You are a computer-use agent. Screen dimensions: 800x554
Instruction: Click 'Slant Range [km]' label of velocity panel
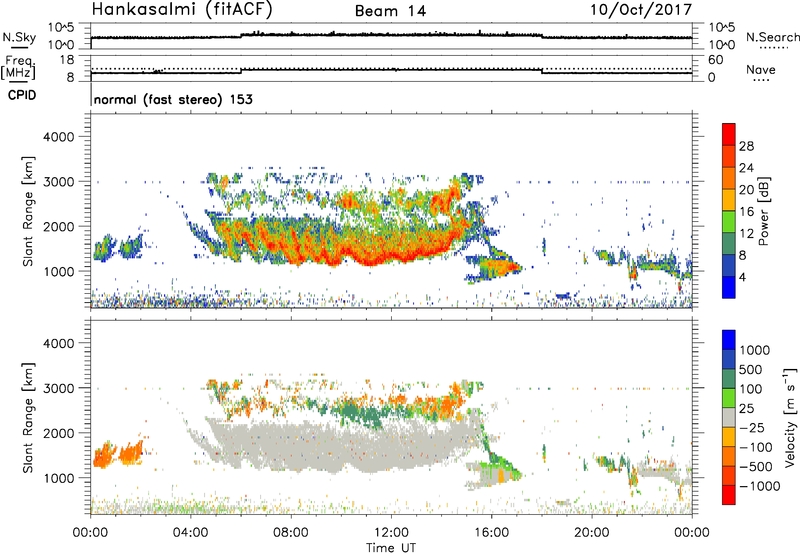tap(28, 417)
